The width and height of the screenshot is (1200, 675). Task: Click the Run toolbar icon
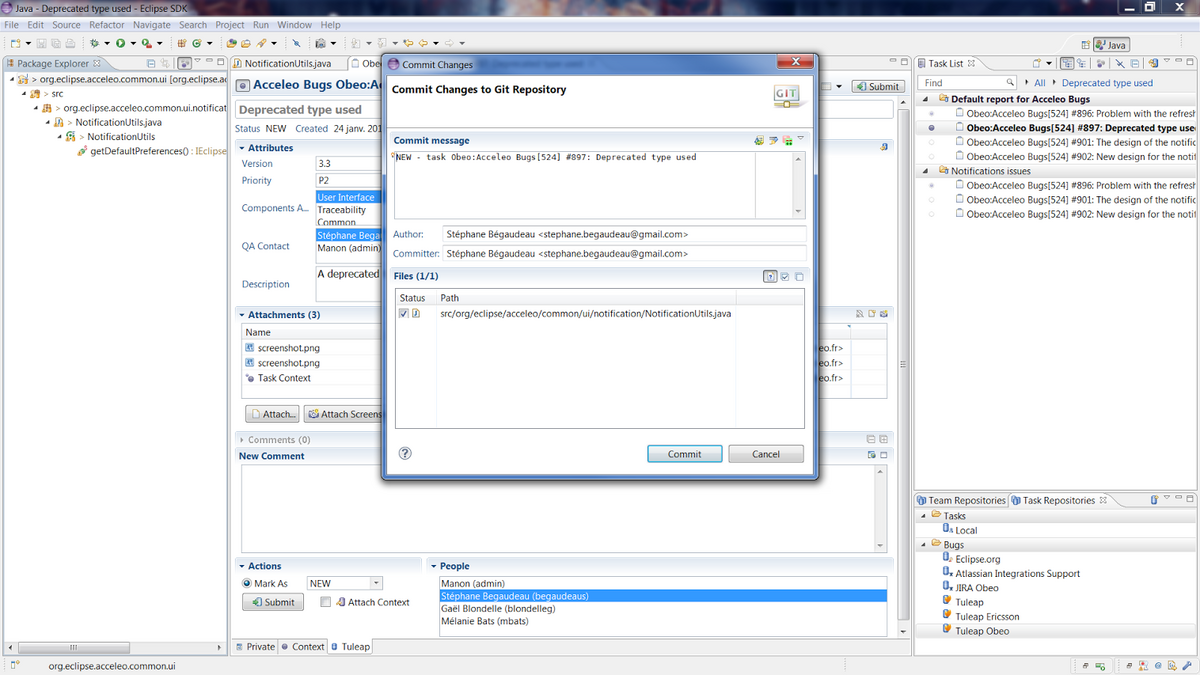tap(122, 43)
